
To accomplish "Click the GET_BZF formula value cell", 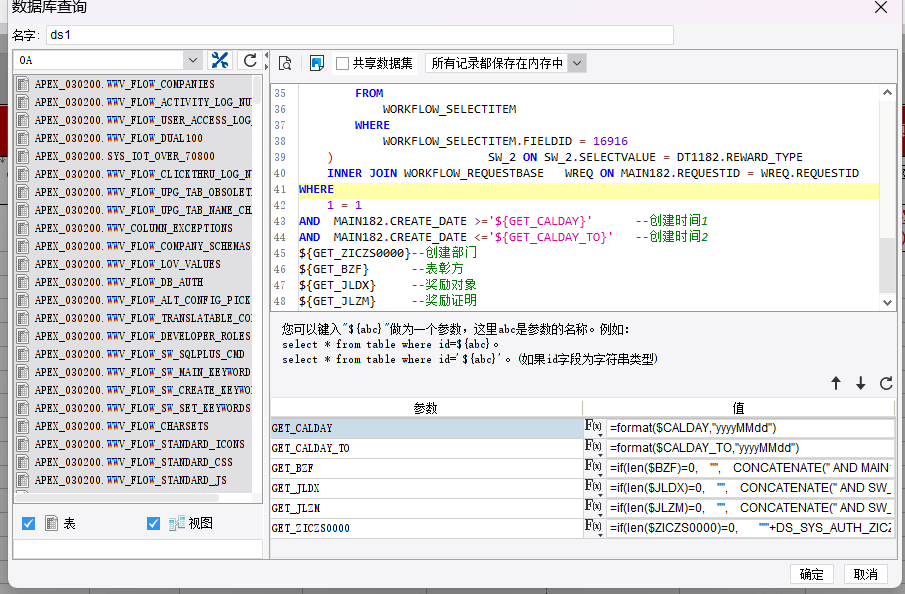I will pos(750,468).
